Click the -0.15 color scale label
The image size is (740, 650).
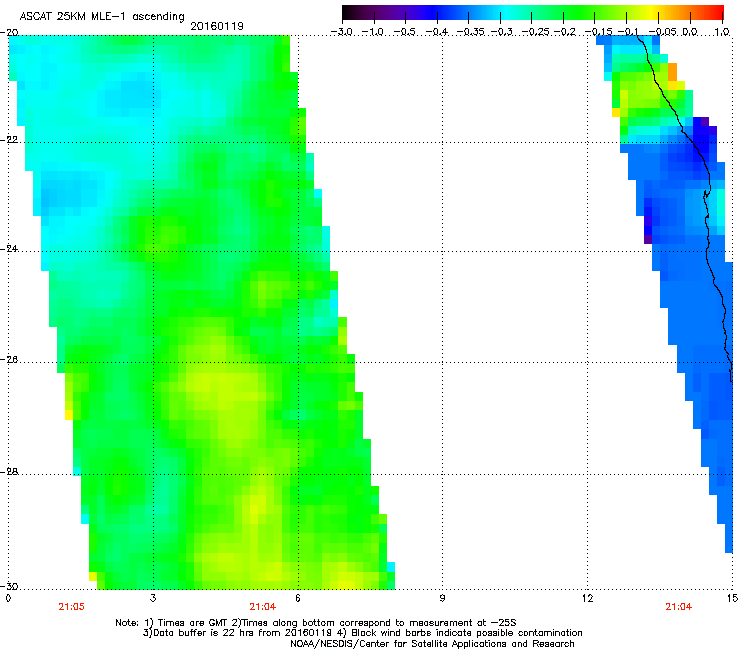(x=598, y=32)
